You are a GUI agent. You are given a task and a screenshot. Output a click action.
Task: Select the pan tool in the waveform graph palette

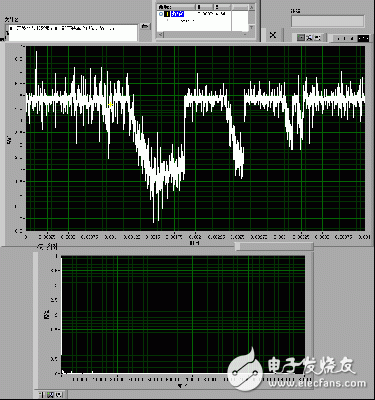[317, 38]
